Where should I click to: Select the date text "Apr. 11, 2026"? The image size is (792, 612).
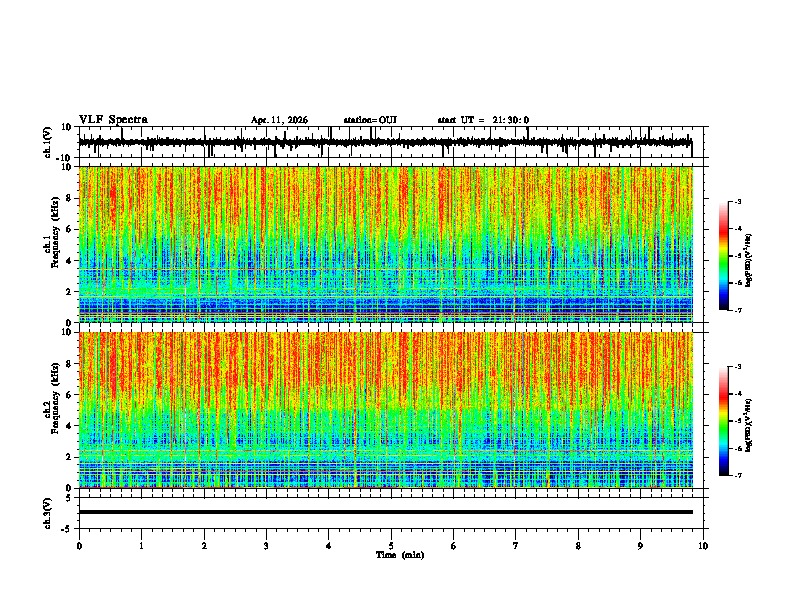coord(279,120)
